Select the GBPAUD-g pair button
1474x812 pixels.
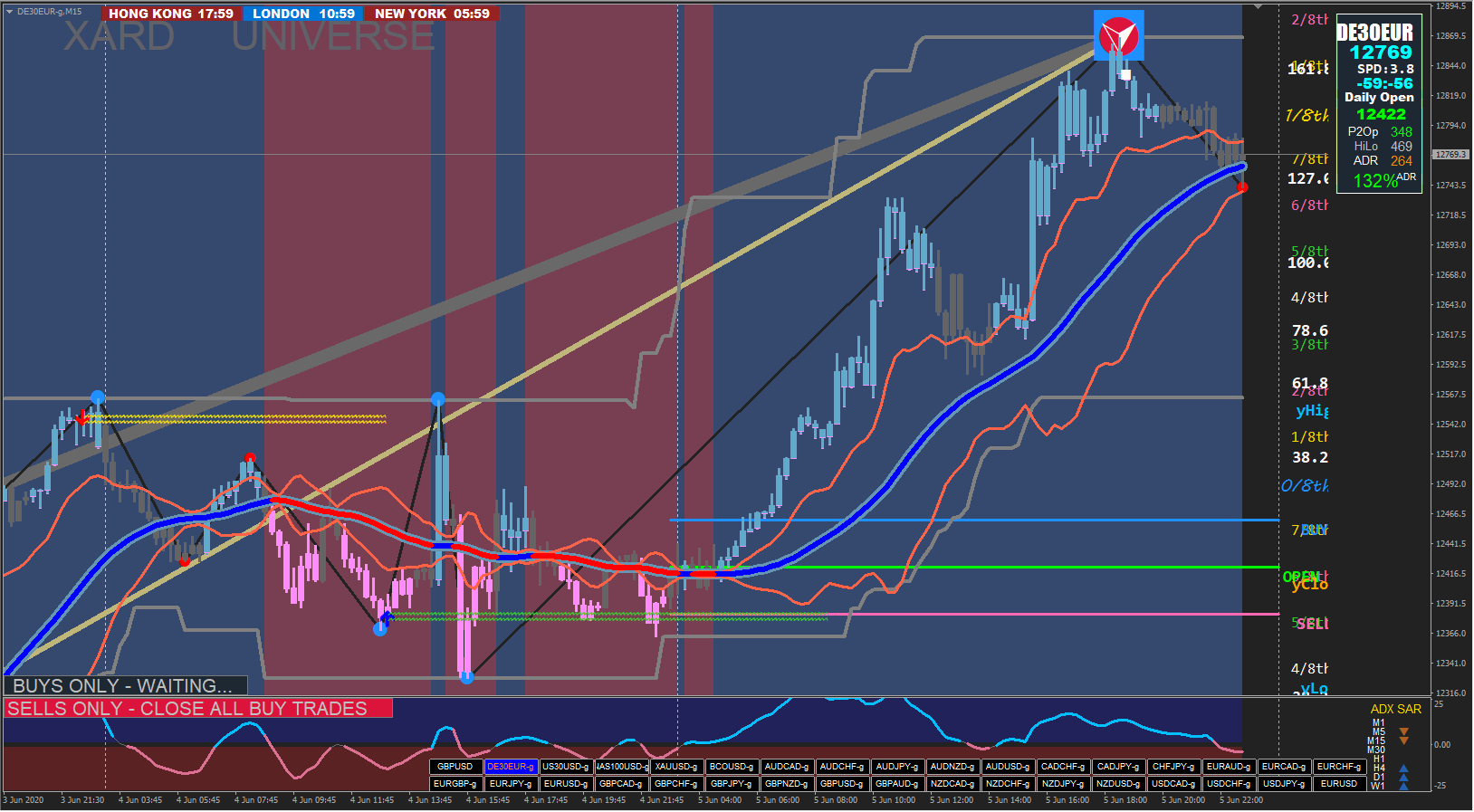point(897,784)
